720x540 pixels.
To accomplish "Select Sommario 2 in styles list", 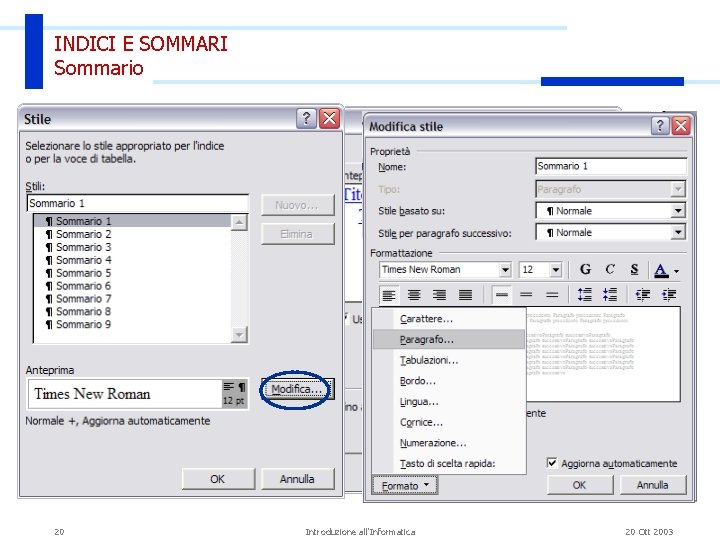I will click(132, 234).
